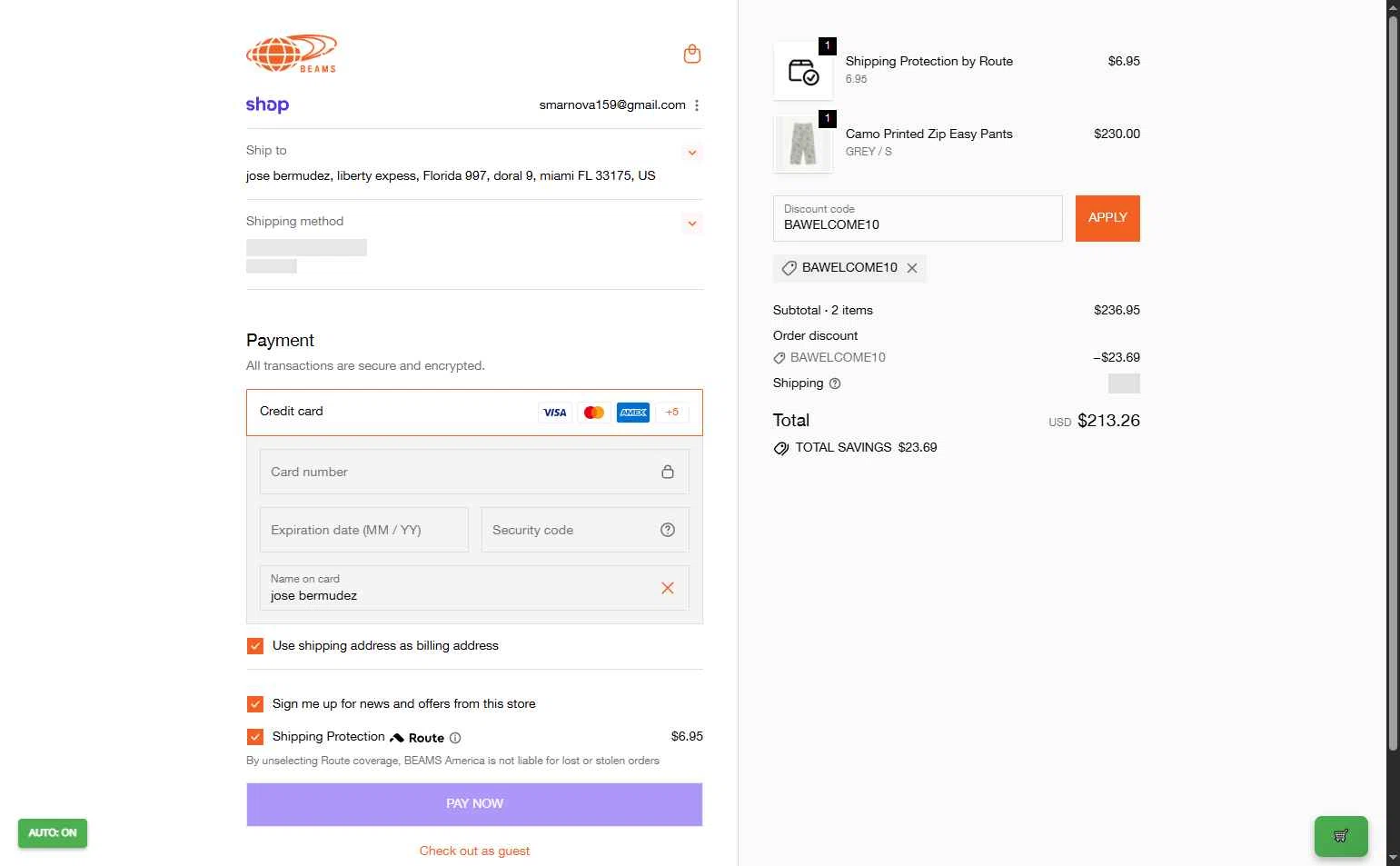Uncheck use shipping address as billing
Screen dimensions: 1400x866
pyautogui.click(x=255, y=646)
